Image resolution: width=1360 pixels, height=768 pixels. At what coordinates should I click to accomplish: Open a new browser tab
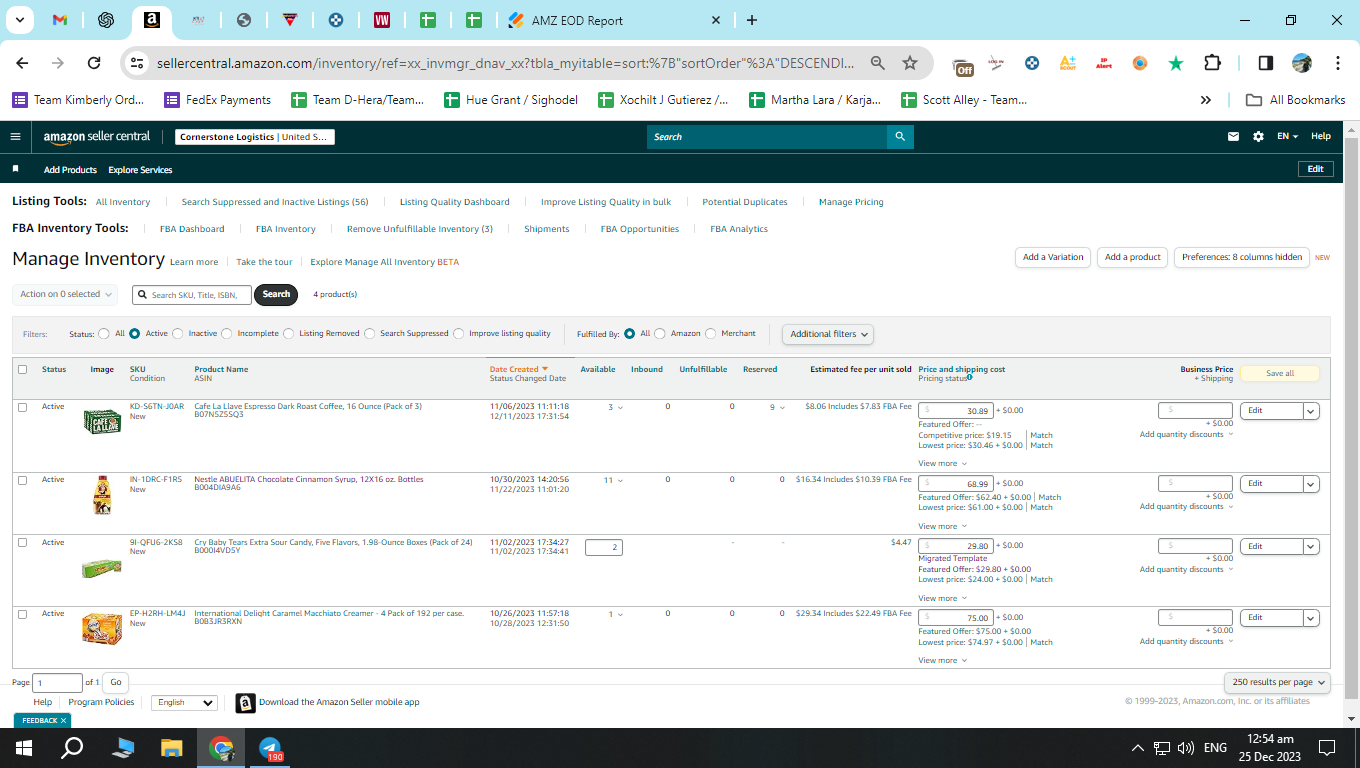coord(752,20)
